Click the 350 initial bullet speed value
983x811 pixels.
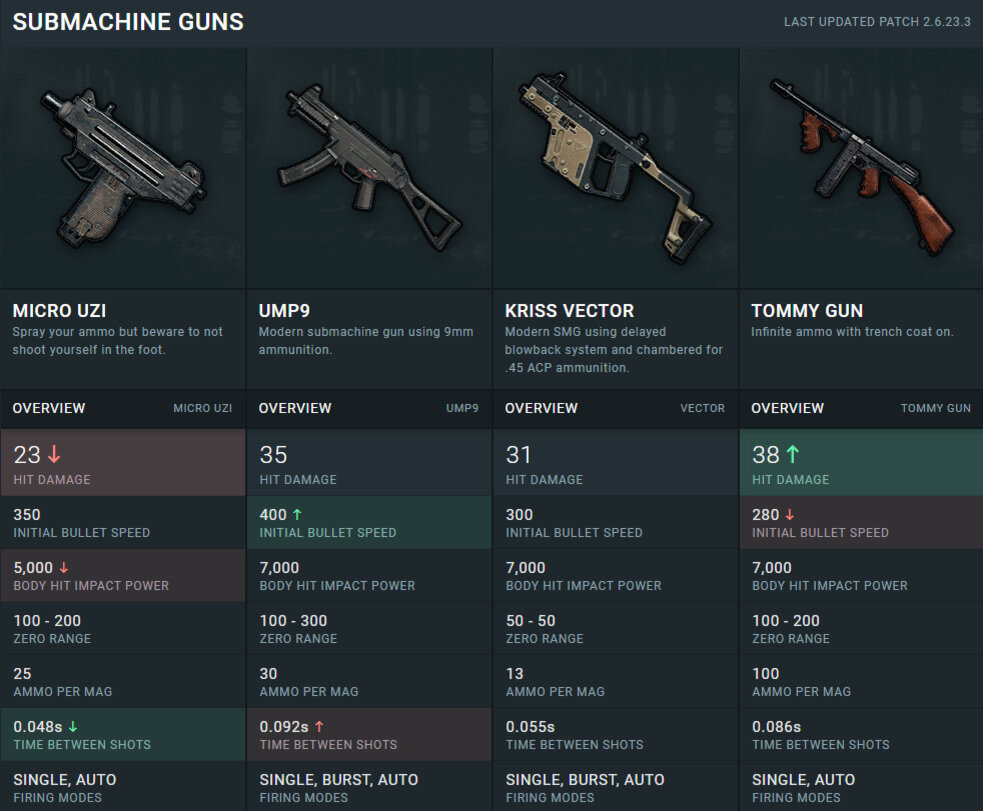pyautogui.click(x=27, y=515)
